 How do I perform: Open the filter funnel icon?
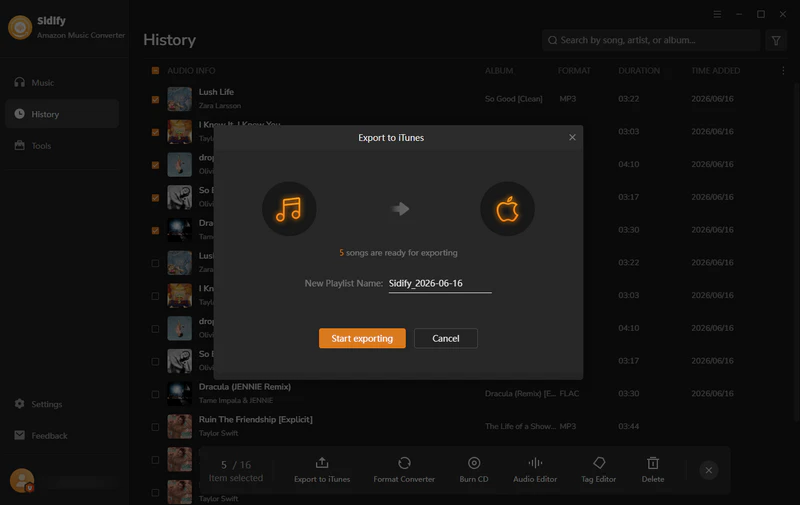(776, 40)
